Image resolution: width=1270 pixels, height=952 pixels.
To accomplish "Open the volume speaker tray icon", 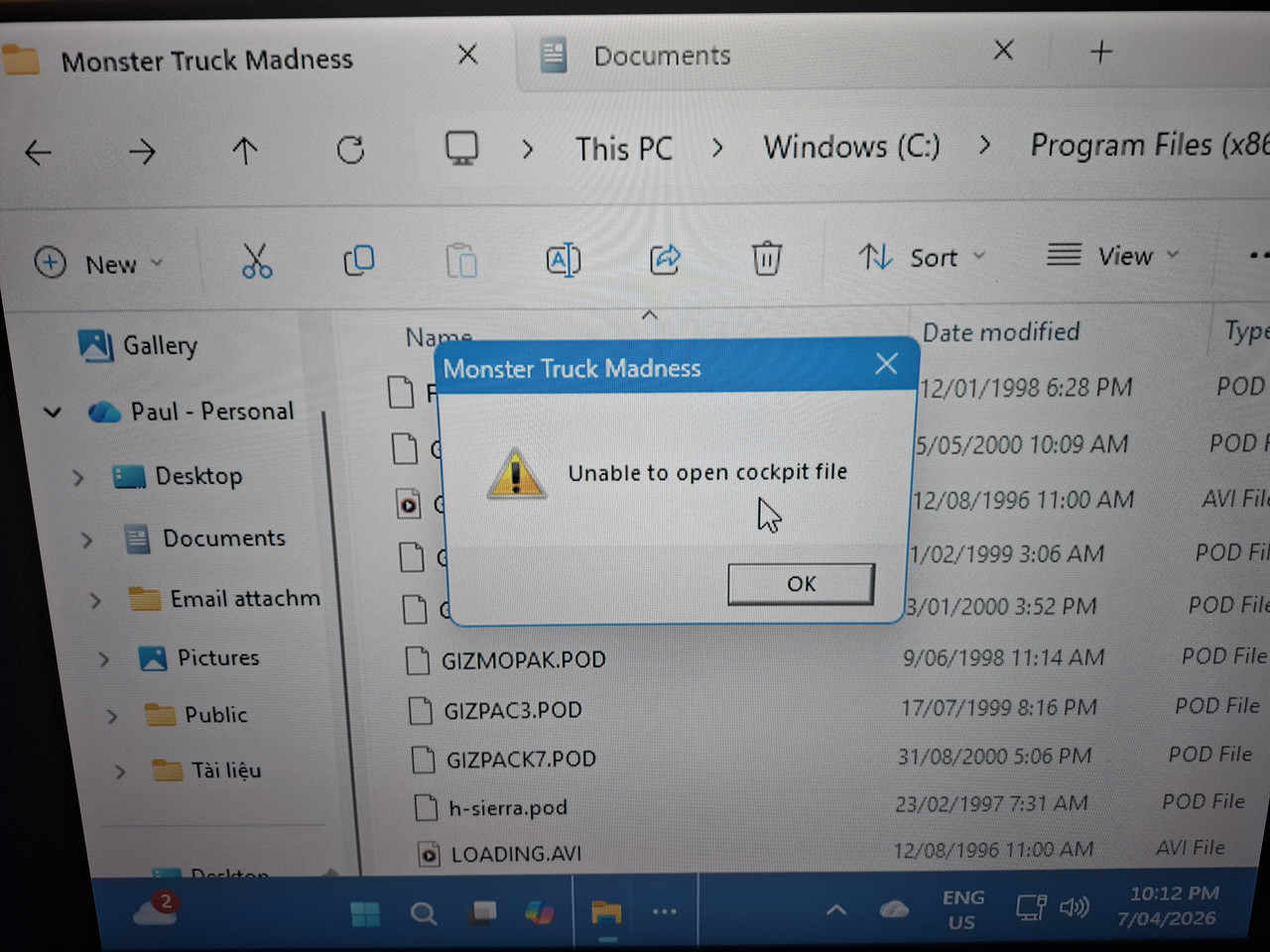I will pyautogui.click(x=1075, y=906).
